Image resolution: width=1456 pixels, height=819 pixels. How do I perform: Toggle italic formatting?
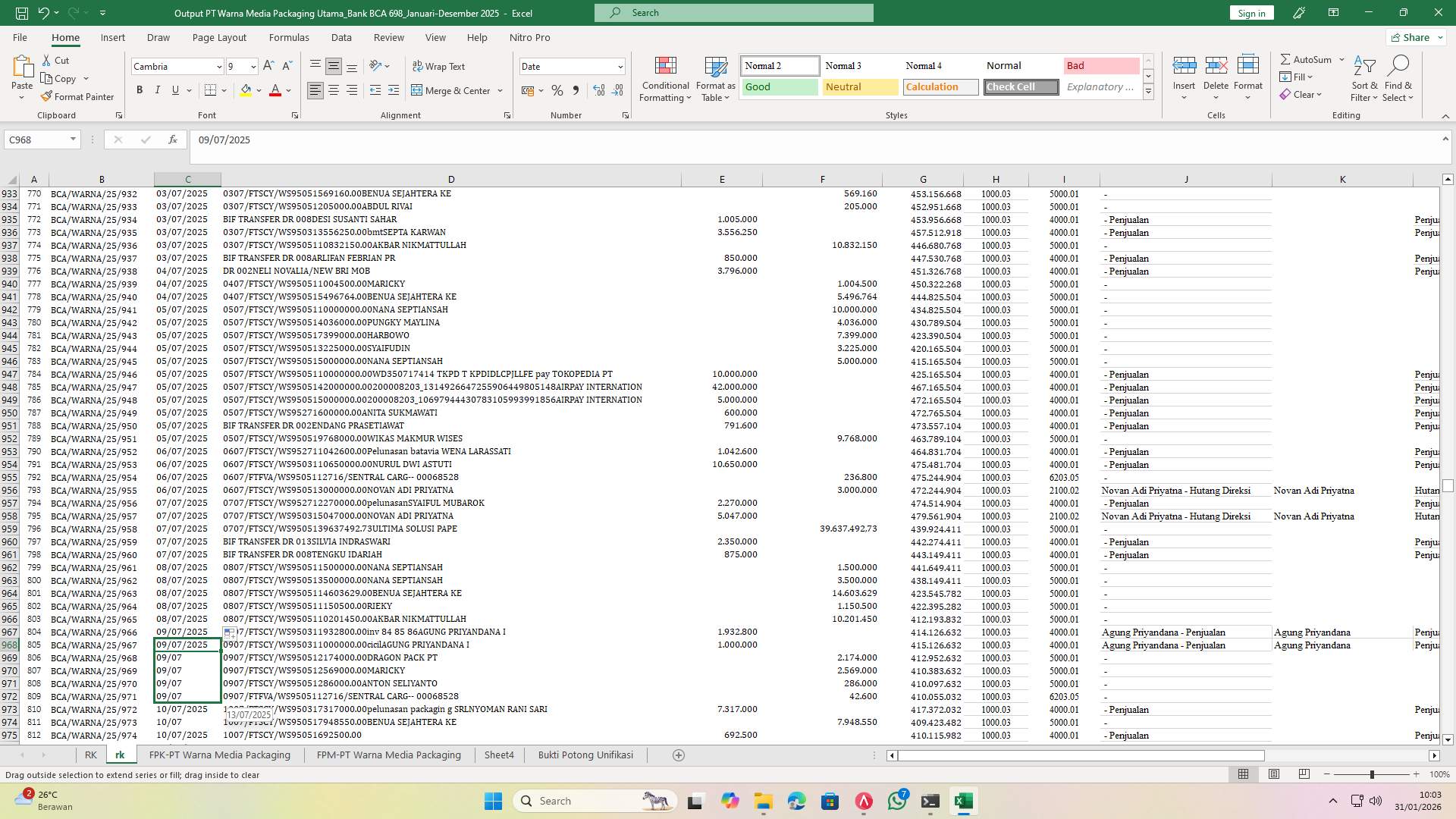click(x=158, y=89)
